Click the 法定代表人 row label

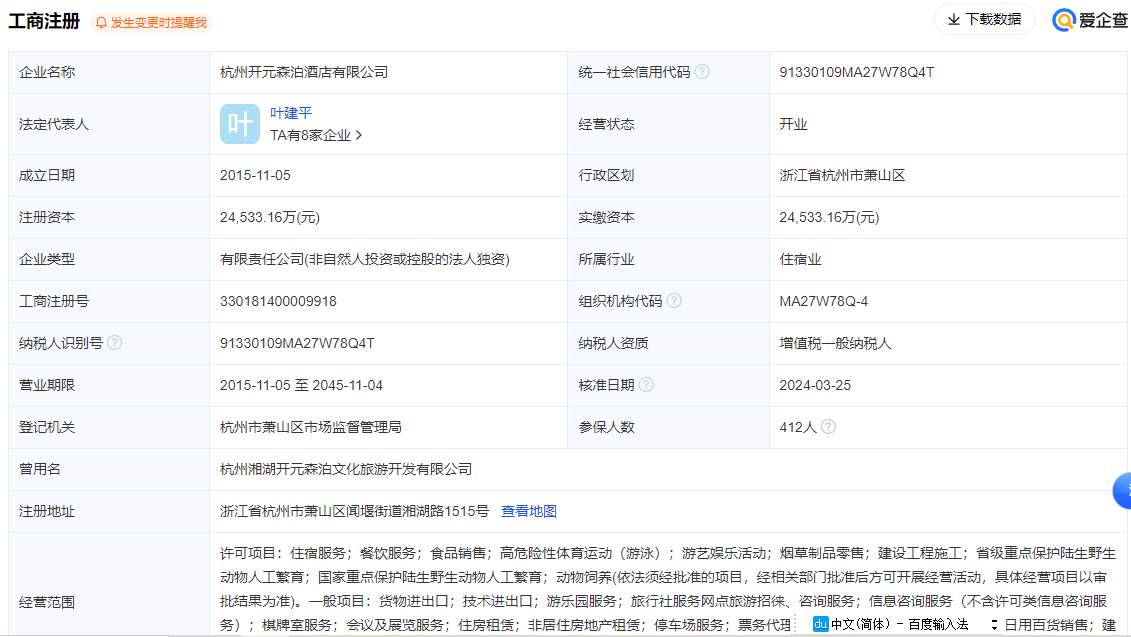[x=53, y=124]
